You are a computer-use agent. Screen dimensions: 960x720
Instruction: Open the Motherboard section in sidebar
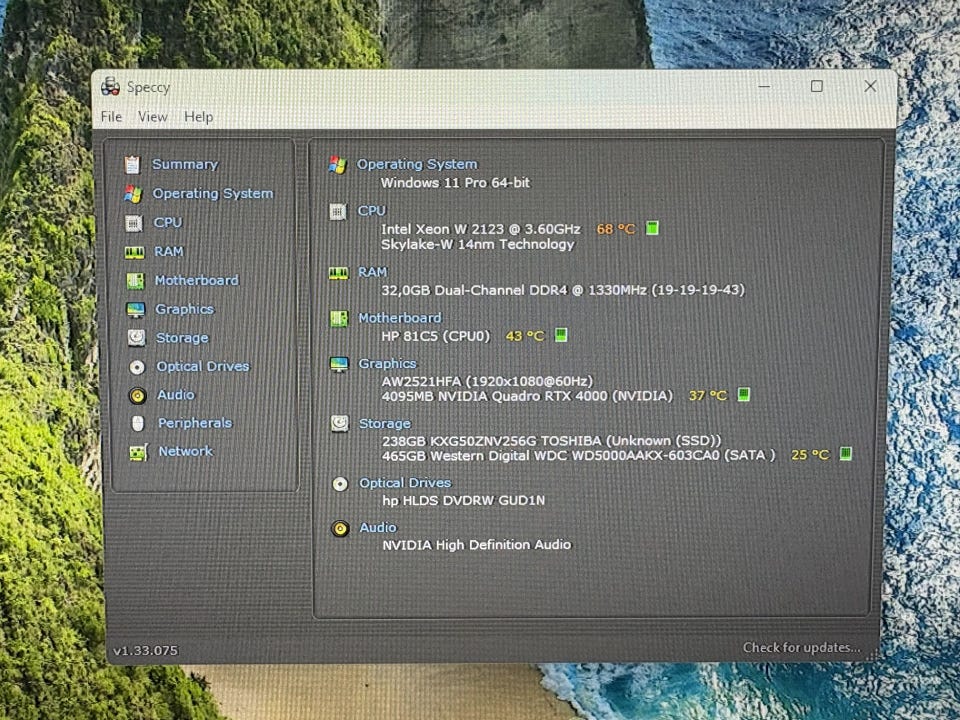click(197, 280)
